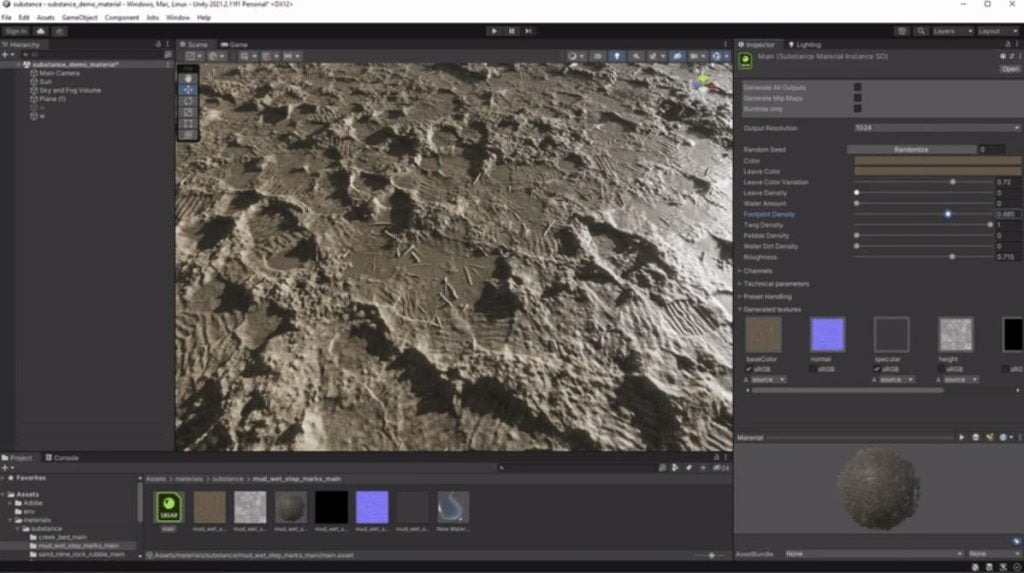Viewport: 1024px width, 573px height.
Task: Toggle scene lighting lightbulb icon
Action: click(617, 56)
